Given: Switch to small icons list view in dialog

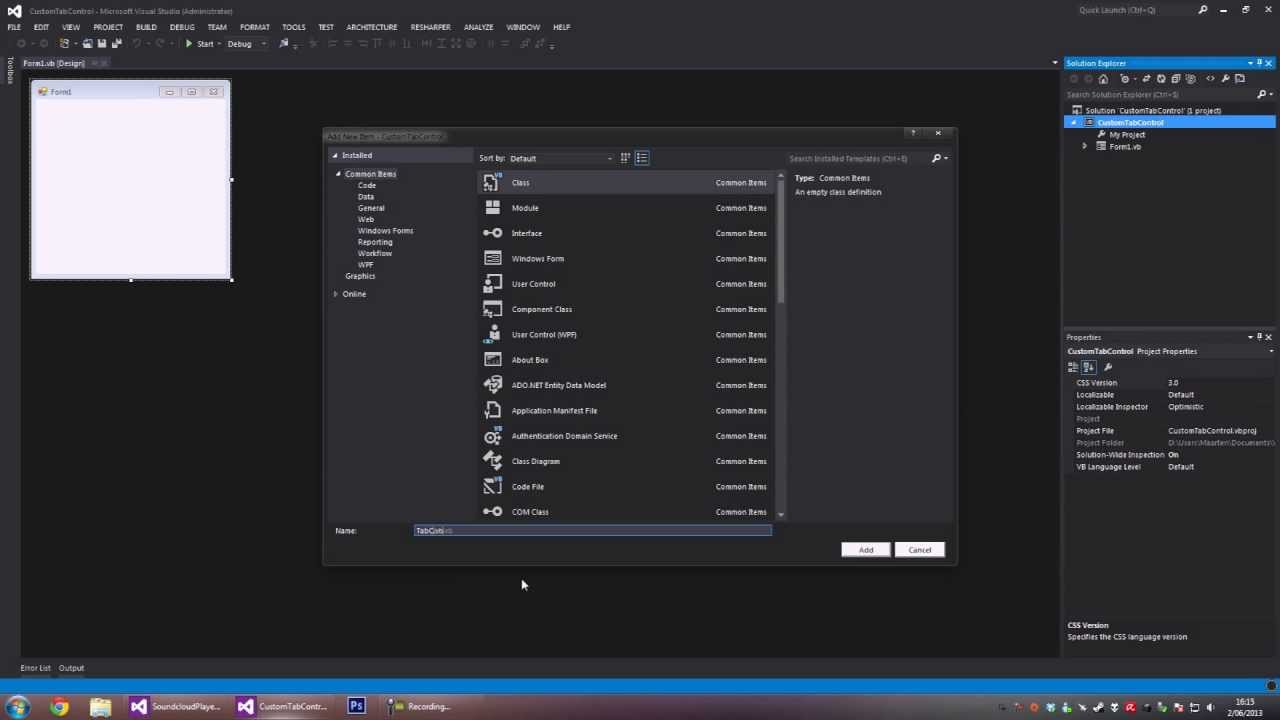Looking at the screenshot, I should 642,158.
